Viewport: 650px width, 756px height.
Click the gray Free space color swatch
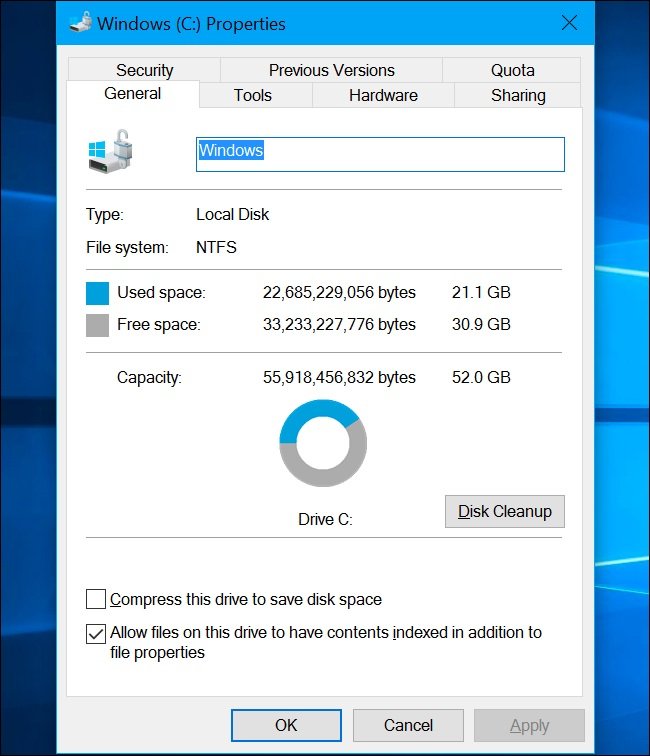tap(97, 325)
